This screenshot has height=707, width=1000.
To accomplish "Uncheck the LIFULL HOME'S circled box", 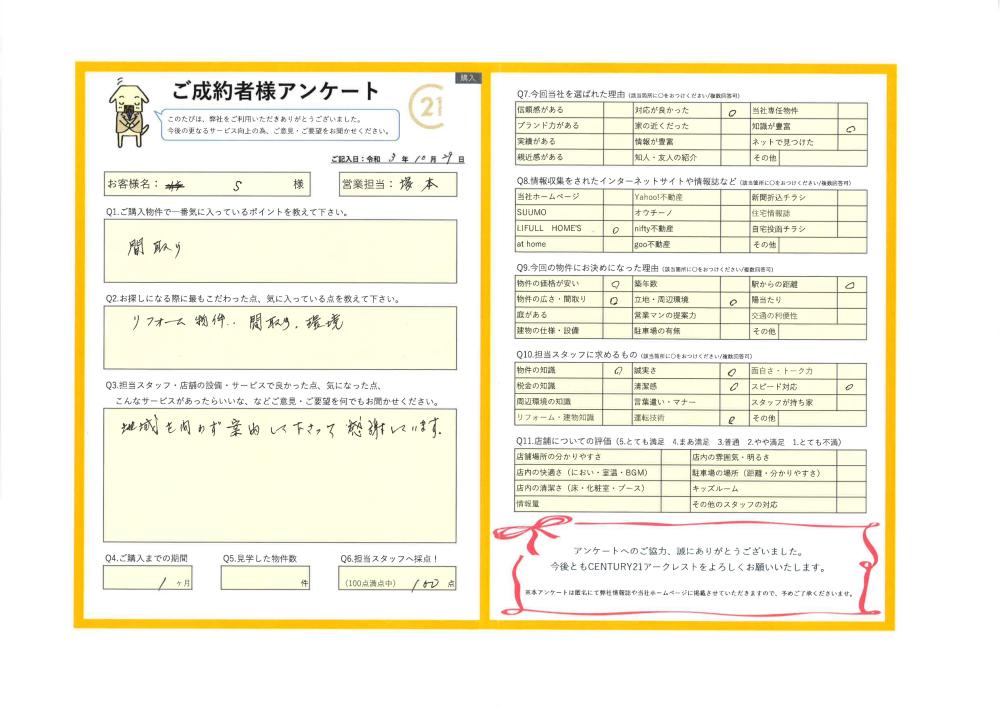I will click(616, 229).
